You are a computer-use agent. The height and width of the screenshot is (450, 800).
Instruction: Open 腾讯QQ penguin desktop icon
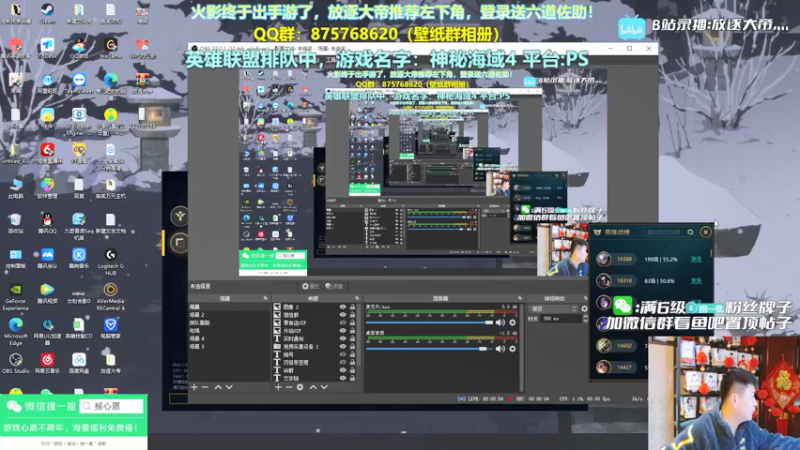coord(47,223)
